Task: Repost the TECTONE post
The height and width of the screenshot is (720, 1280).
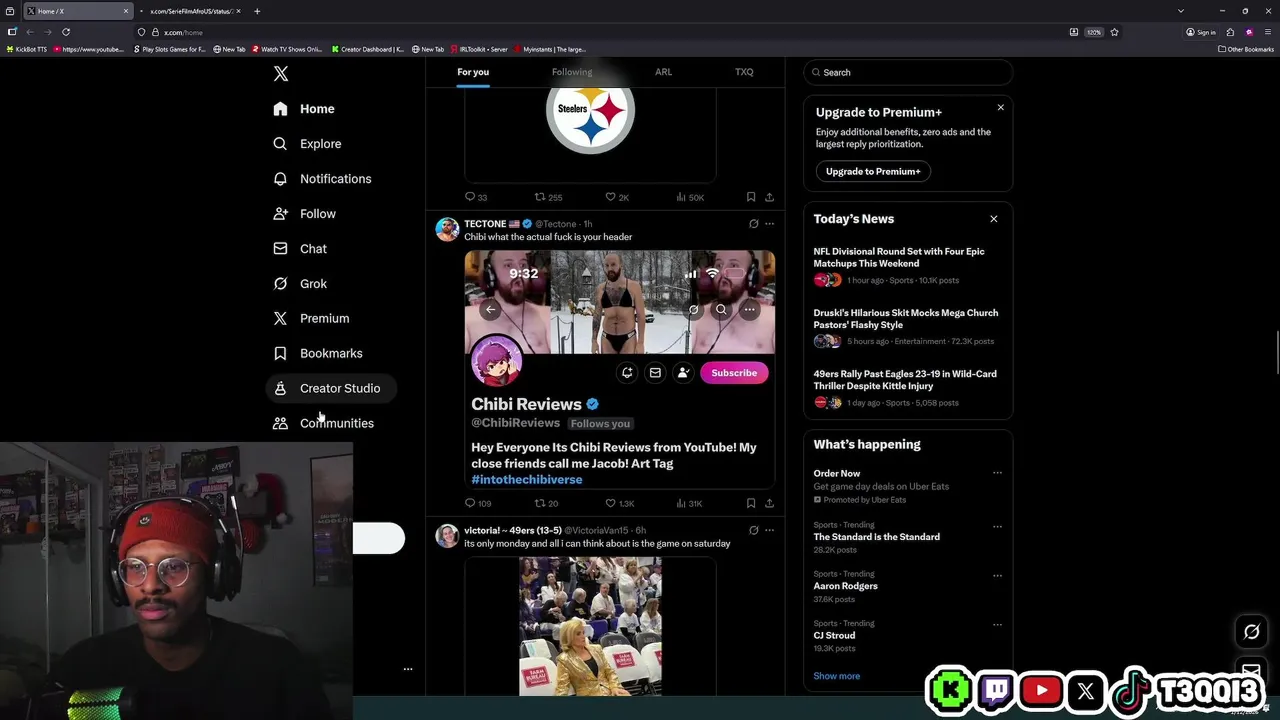Action: [x=546, y=503]
